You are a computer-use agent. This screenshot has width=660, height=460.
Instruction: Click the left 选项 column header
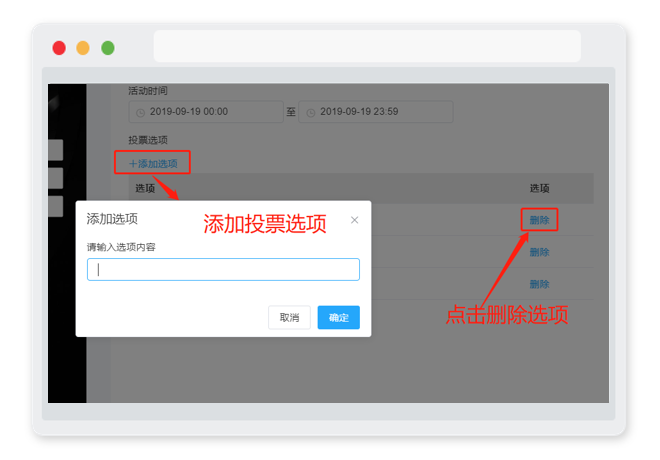pyautogui.click(x=145, y=188)
